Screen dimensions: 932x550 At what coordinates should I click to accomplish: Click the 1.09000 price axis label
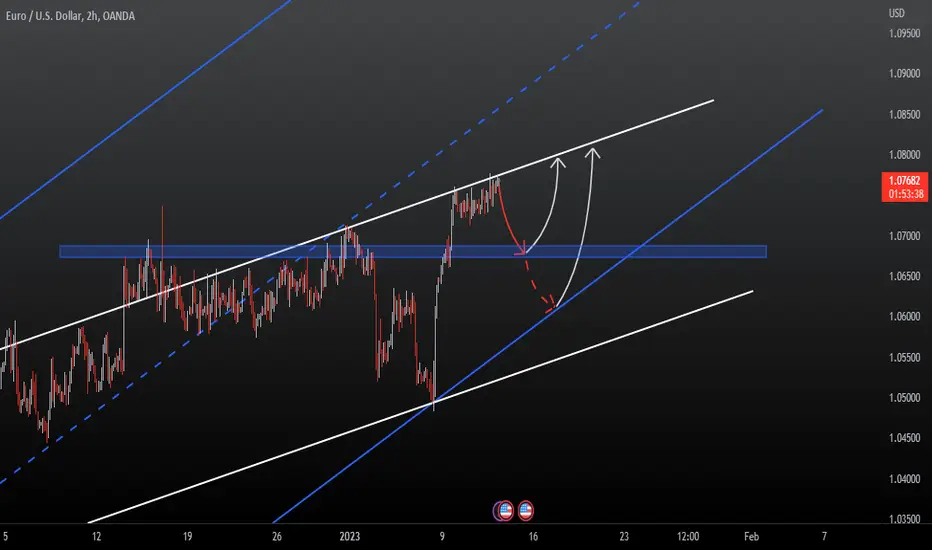pyautogui.click(x=904, y=74)
